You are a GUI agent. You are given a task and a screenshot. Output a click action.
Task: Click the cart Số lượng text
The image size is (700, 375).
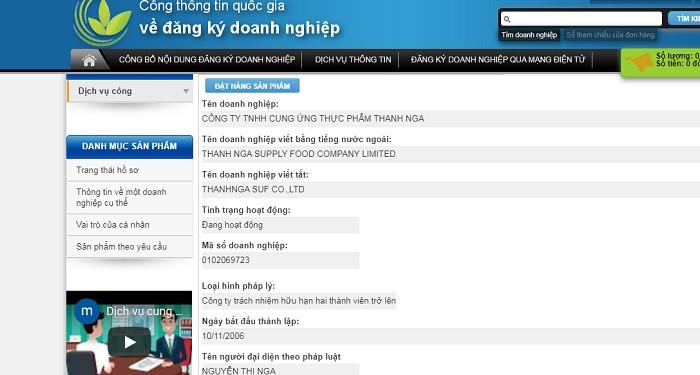click(678, 56)
